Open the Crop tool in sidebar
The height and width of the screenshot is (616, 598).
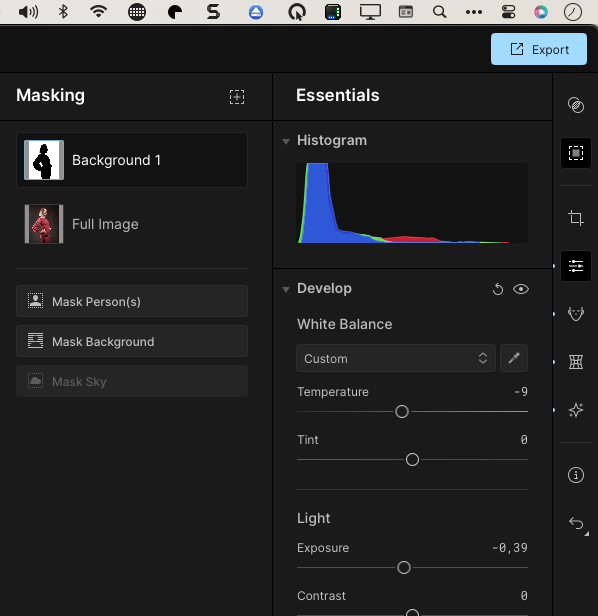point(576,218)
